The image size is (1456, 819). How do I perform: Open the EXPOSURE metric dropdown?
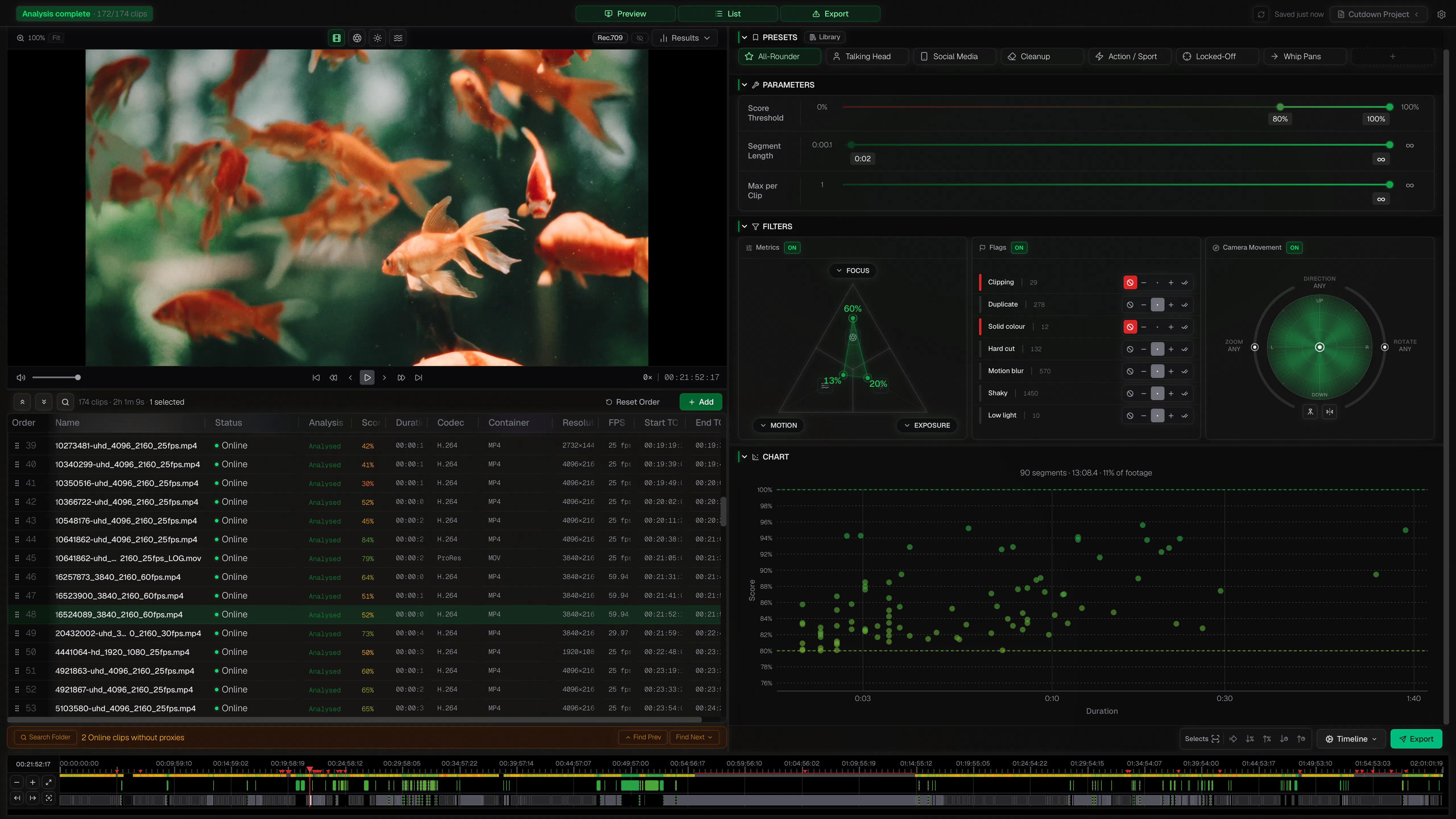tap(927, 426)
